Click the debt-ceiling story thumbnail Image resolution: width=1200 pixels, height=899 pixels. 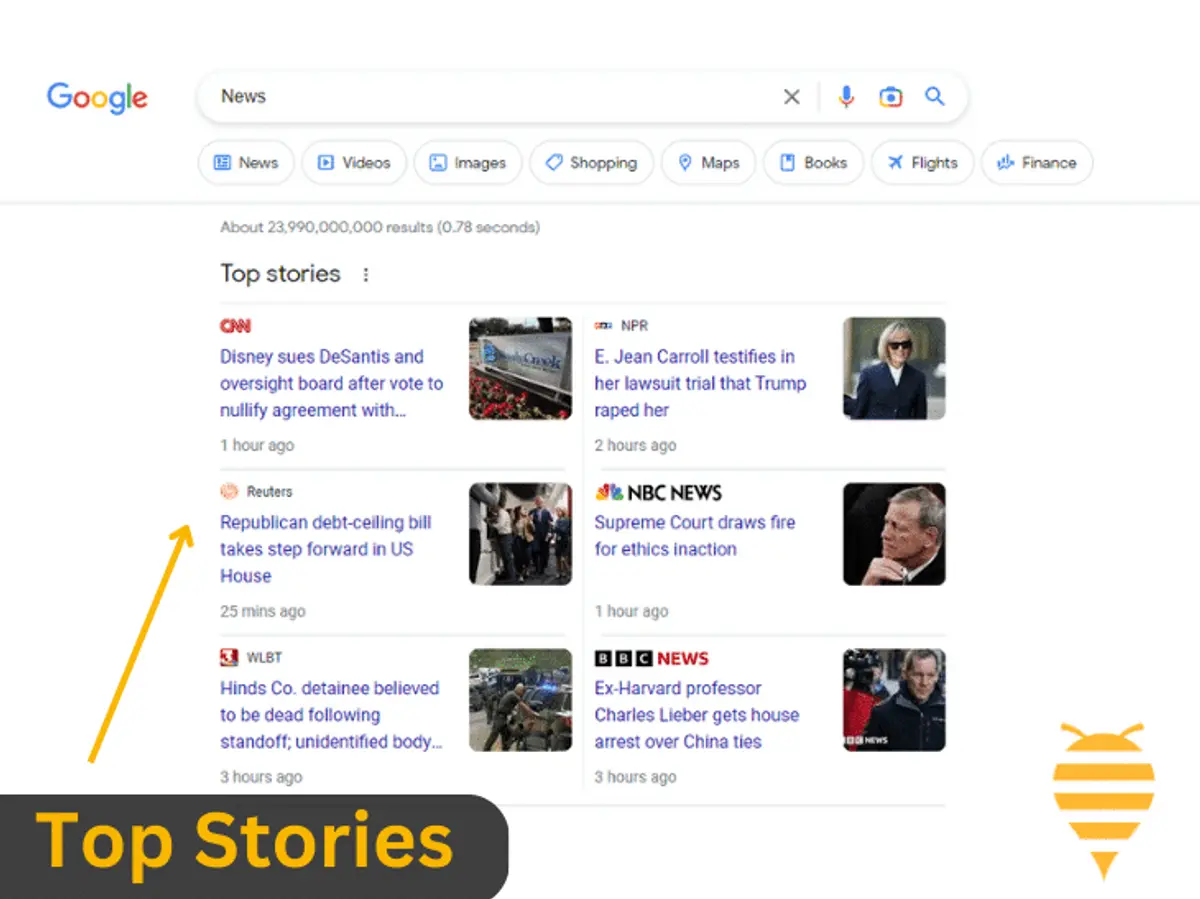coord(520,534)
